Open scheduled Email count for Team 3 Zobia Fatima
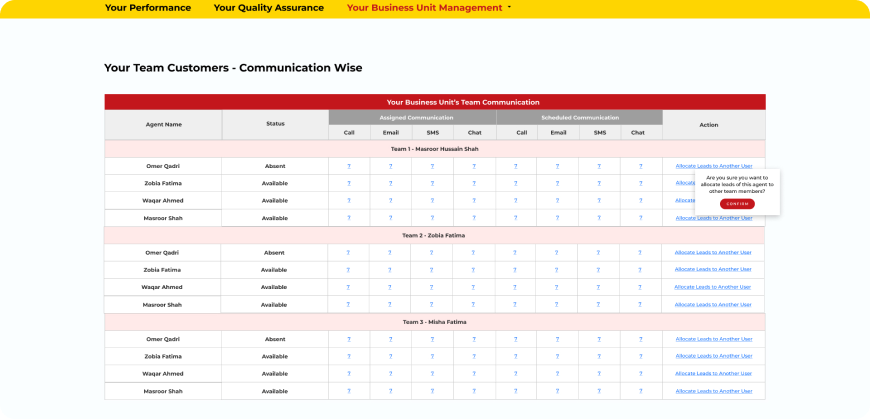 [x=557, y=356]
